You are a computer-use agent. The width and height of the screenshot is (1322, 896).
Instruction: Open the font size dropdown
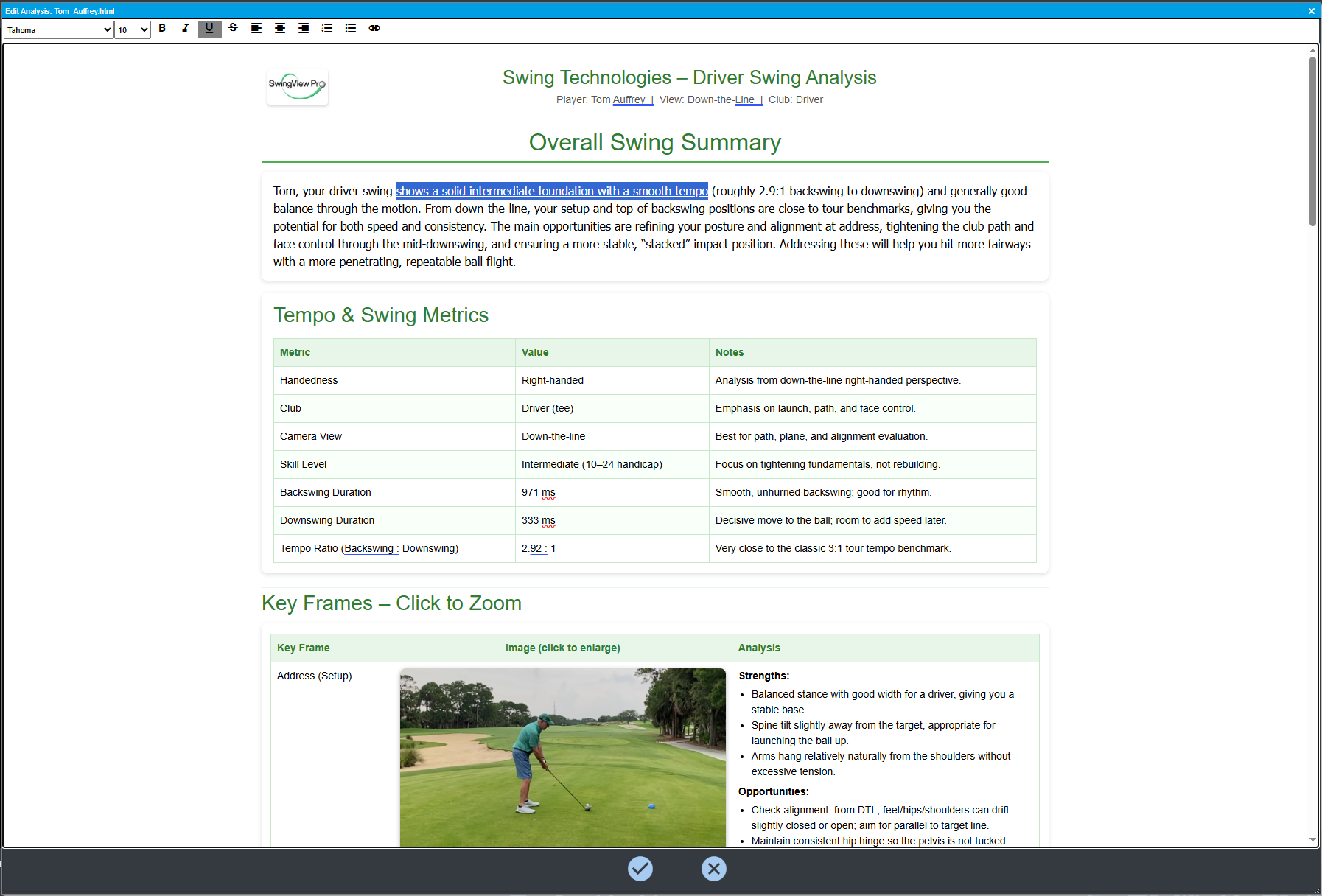coord(133,30)
